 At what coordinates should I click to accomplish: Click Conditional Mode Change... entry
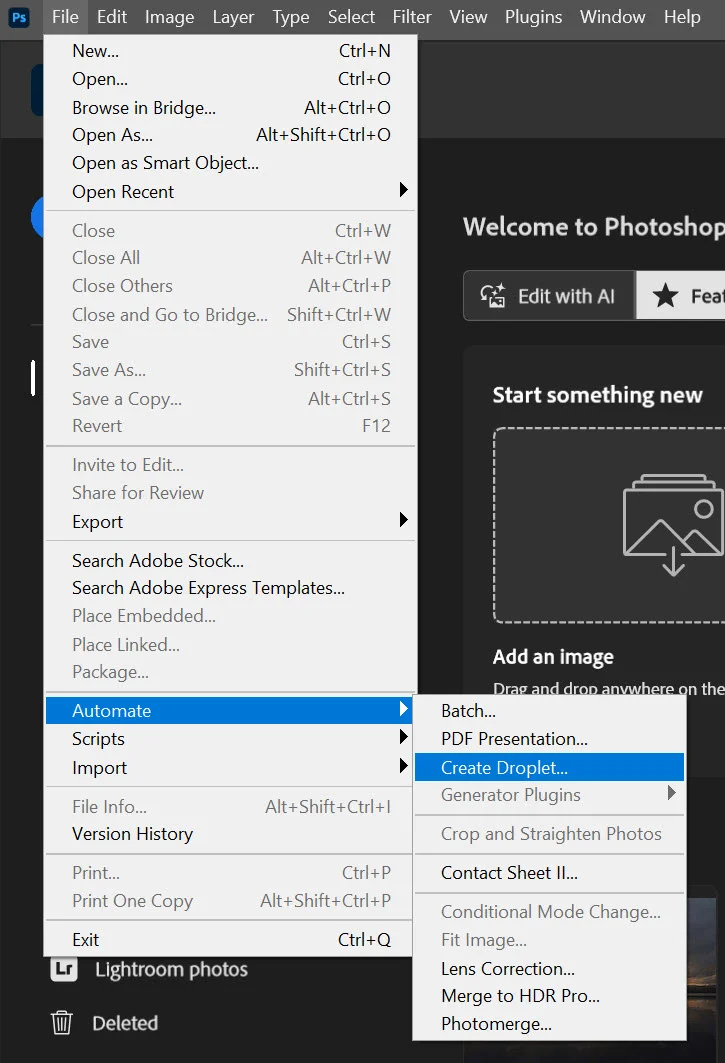click(549, 912)
